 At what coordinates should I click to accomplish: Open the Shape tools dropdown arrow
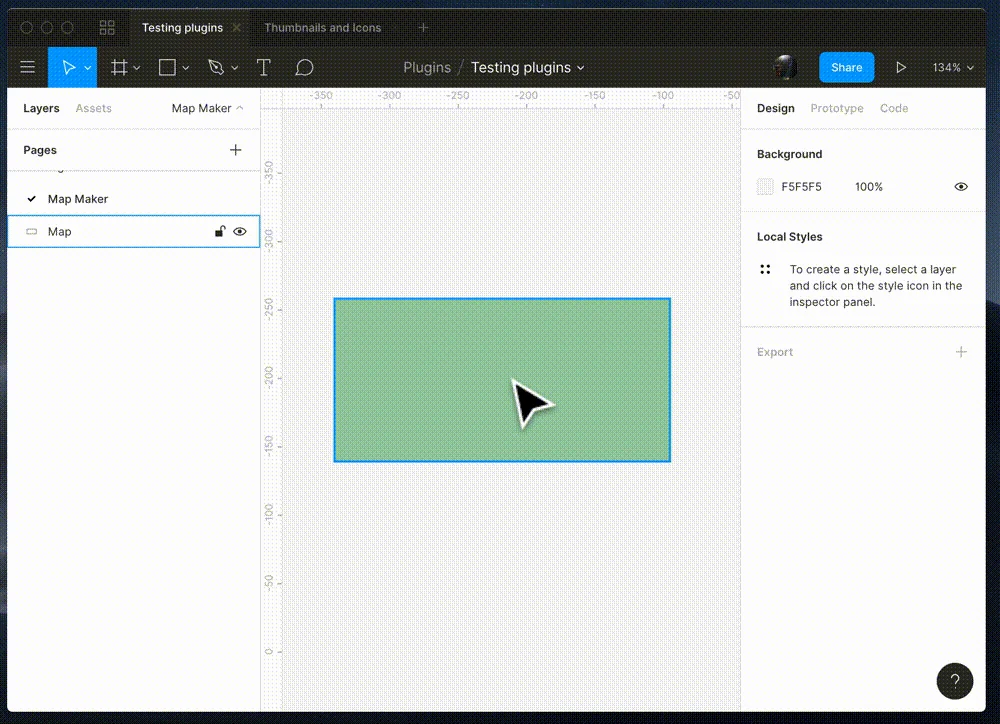[x=186, y=67]
